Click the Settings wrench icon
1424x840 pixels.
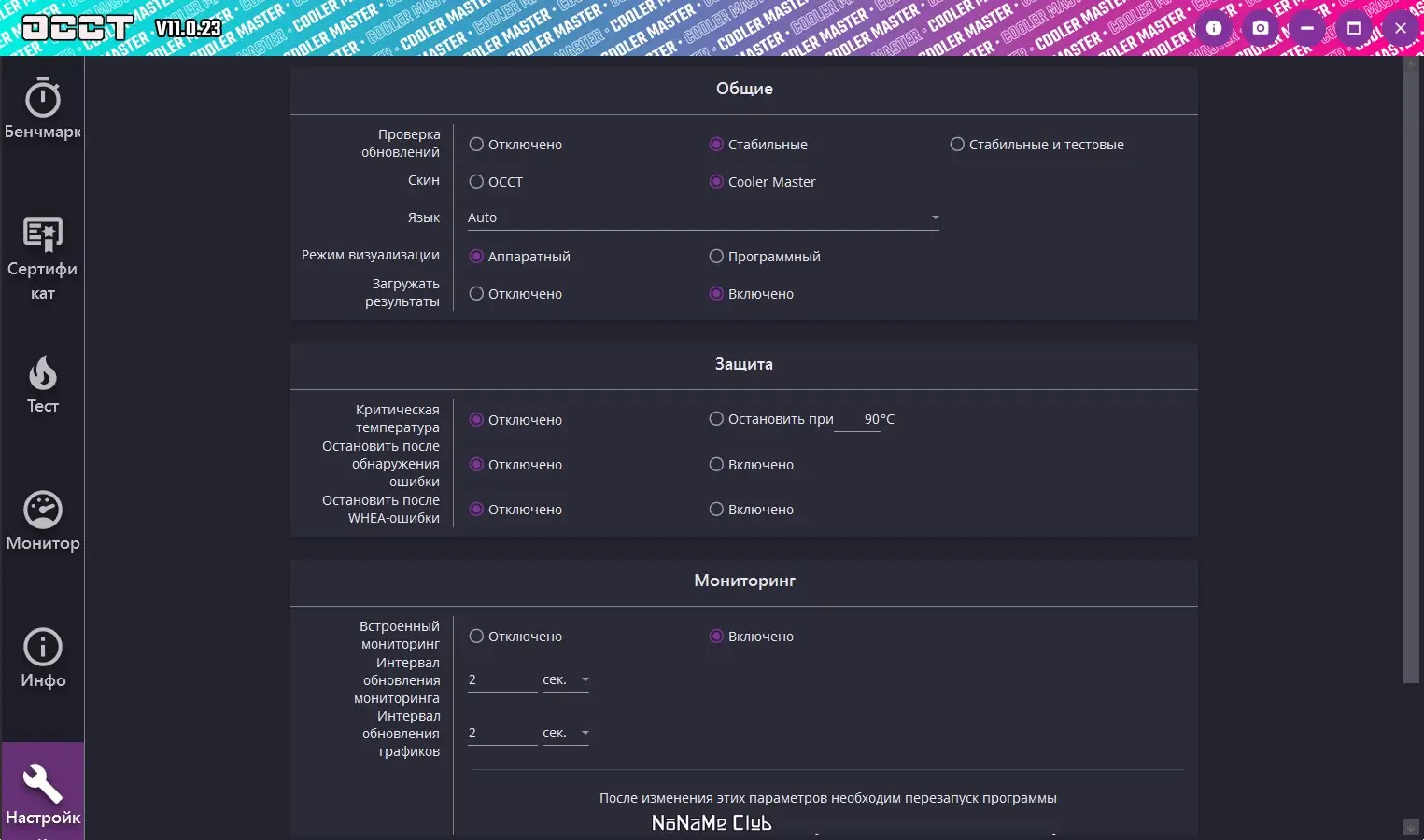pyautogui.click(x=43, y=784)
